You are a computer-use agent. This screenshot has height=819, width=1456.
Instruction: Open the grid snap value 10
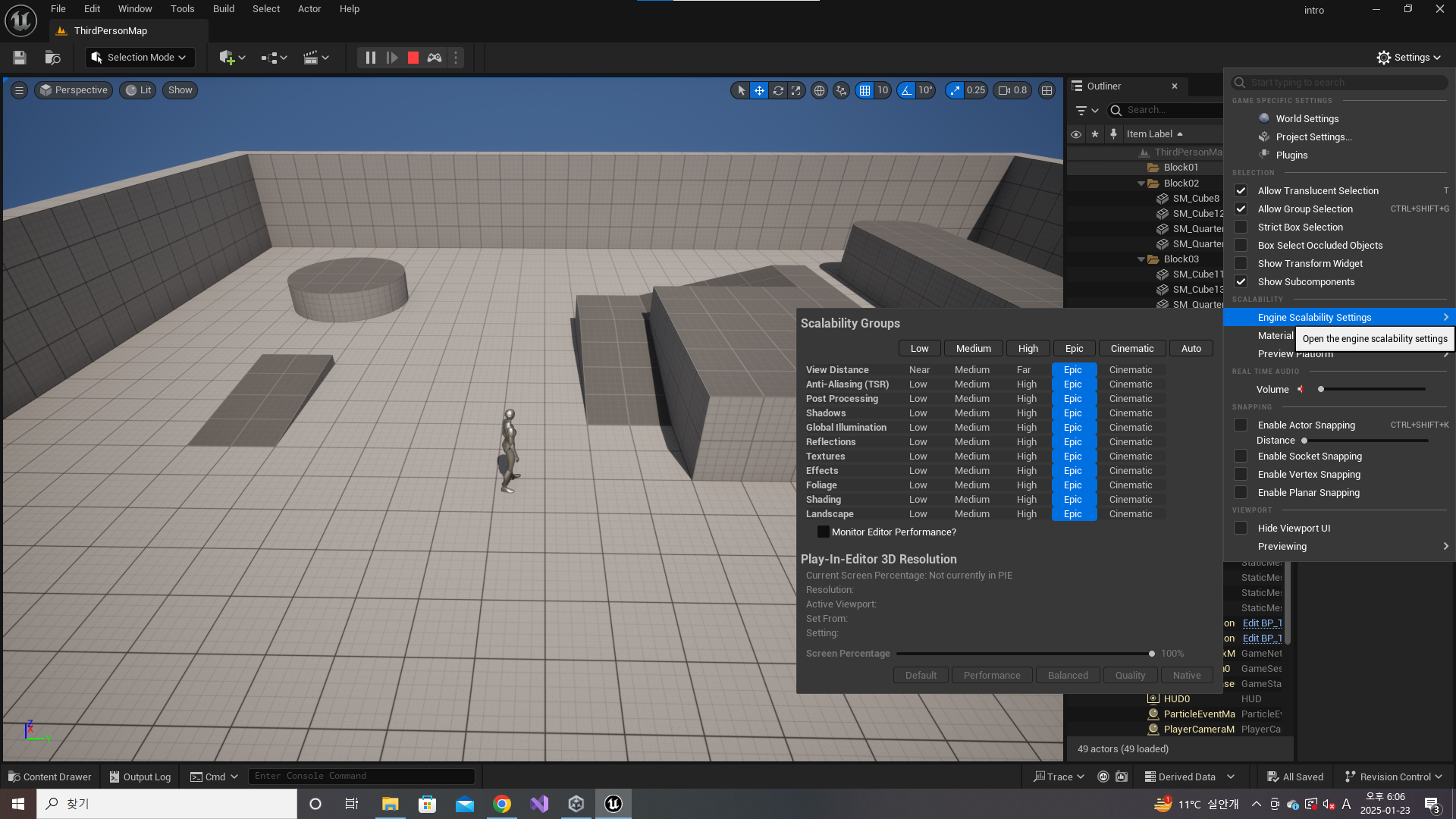coord(883,90)
